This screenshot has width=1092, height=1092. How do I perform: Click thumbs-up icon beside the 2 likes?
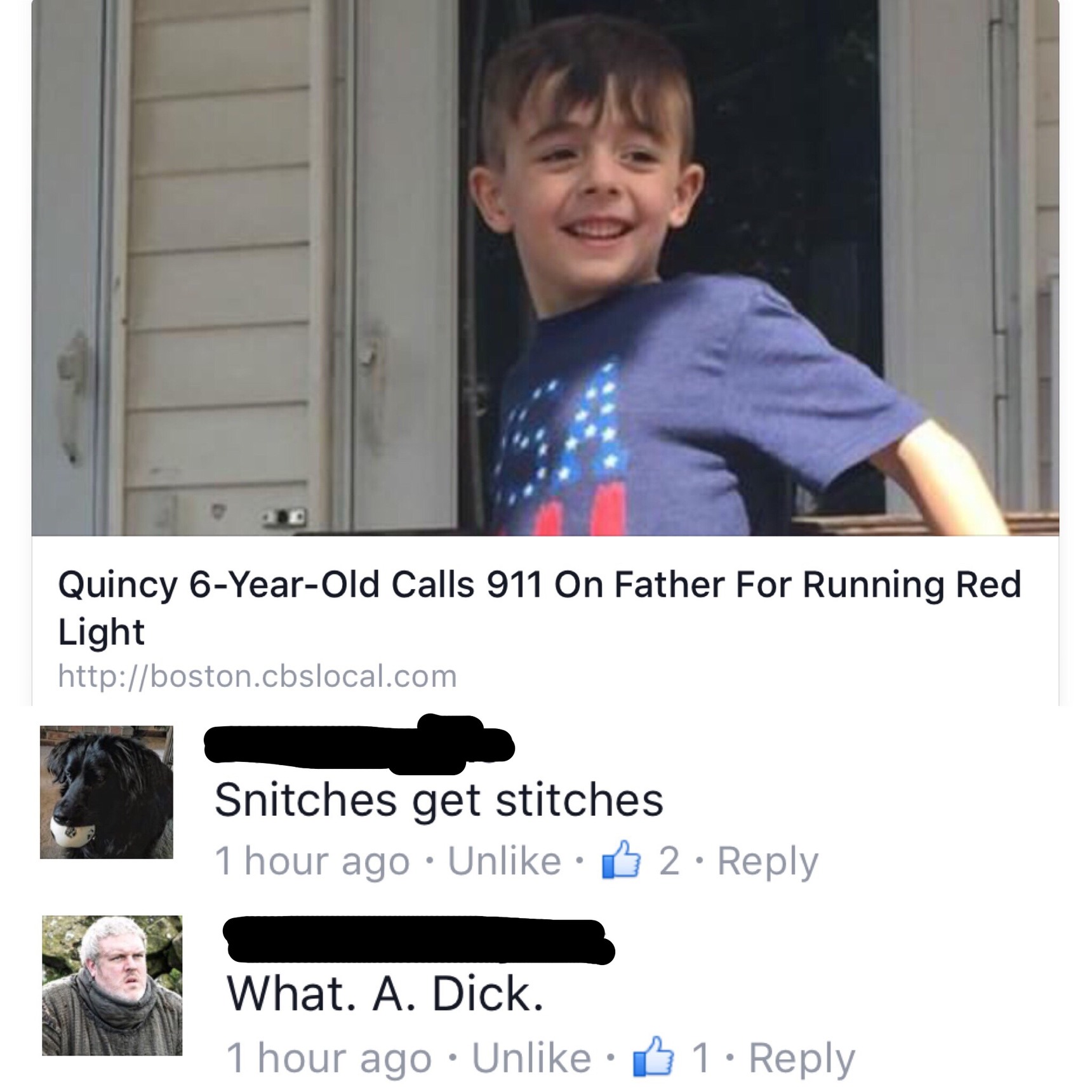click(621, 859)
